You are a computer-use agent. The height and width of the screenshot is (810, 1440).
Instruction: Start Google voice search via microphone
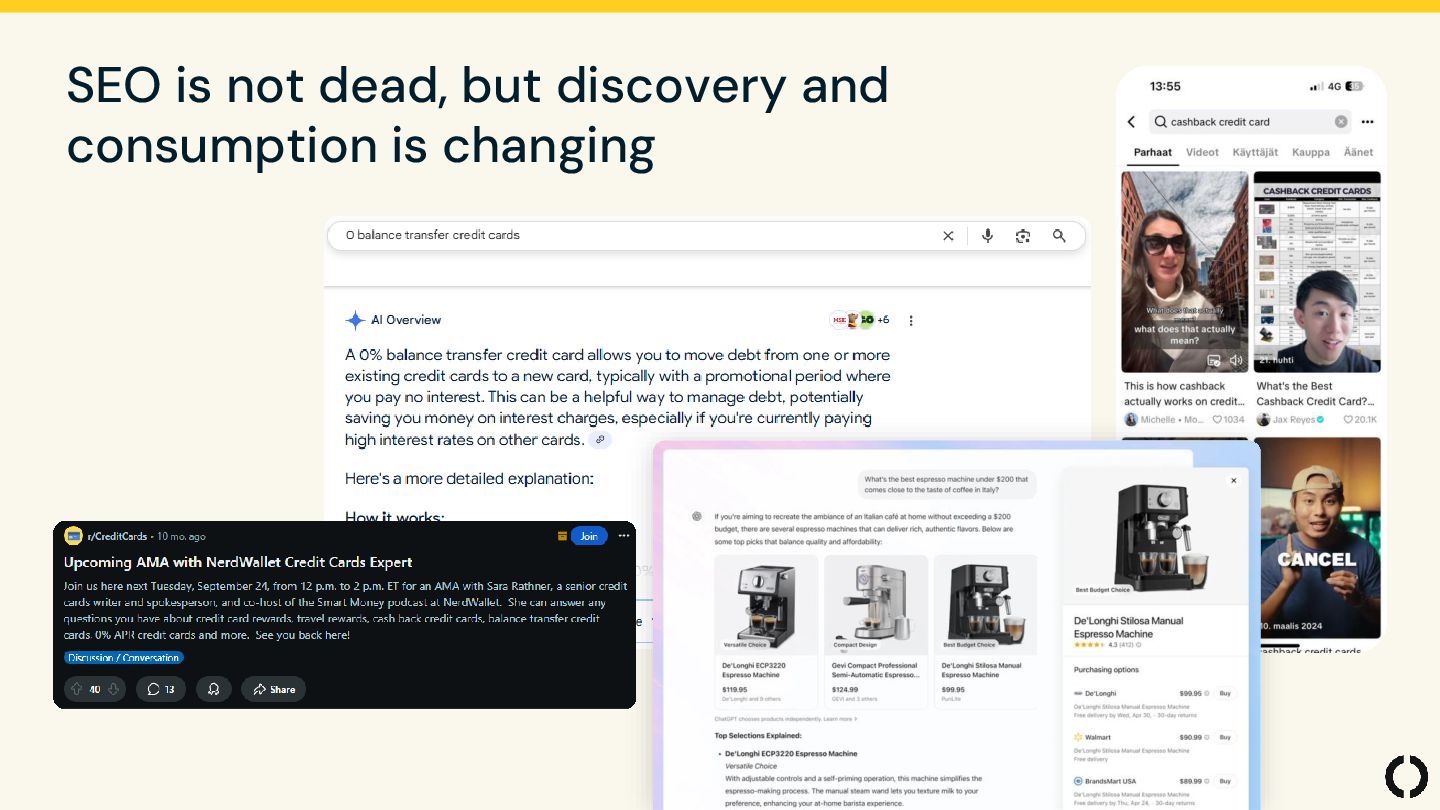(x=987, y=236)
